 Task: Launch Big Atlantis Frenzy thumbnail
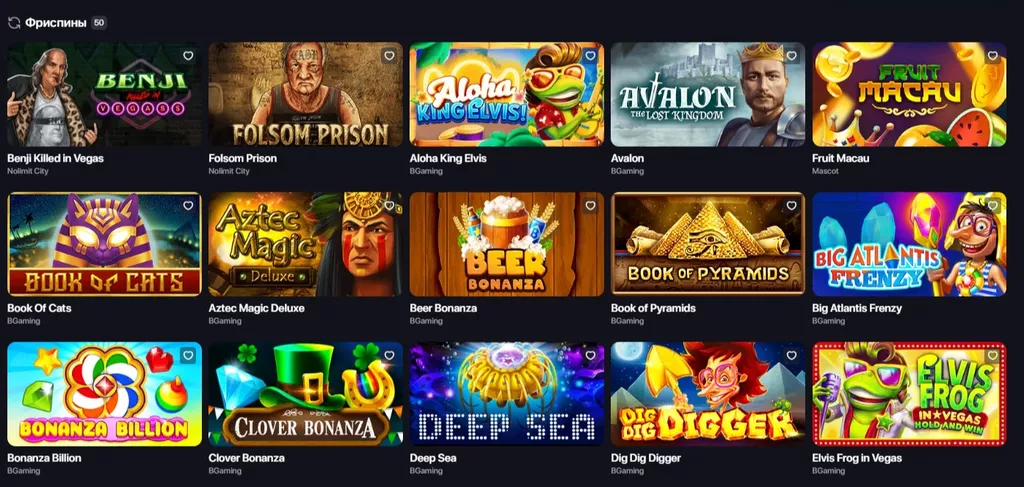909,244
